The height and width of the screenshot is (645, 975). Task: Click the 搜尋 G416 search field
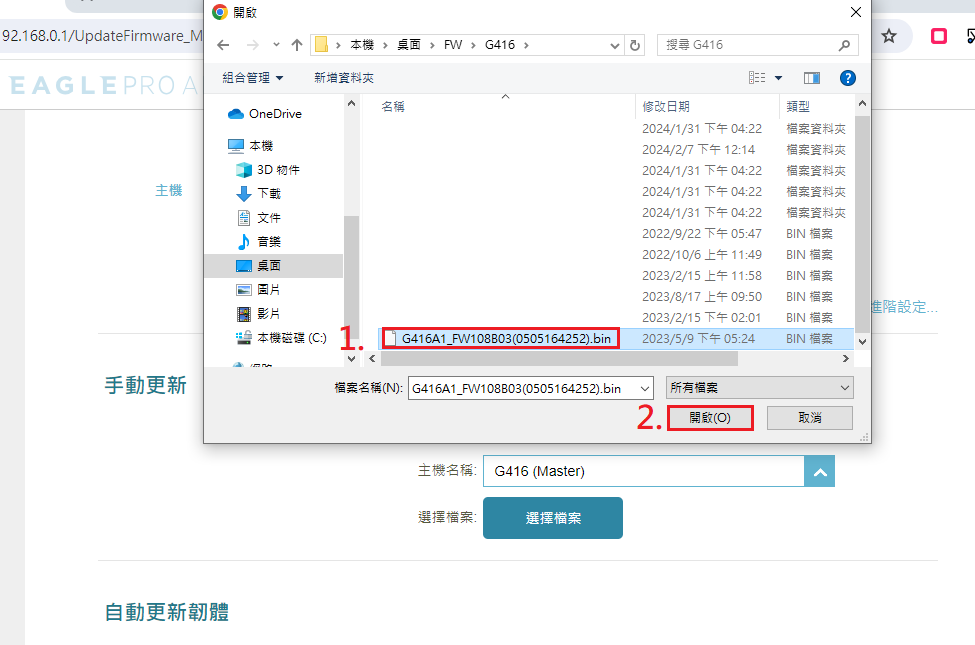point(750,45)
